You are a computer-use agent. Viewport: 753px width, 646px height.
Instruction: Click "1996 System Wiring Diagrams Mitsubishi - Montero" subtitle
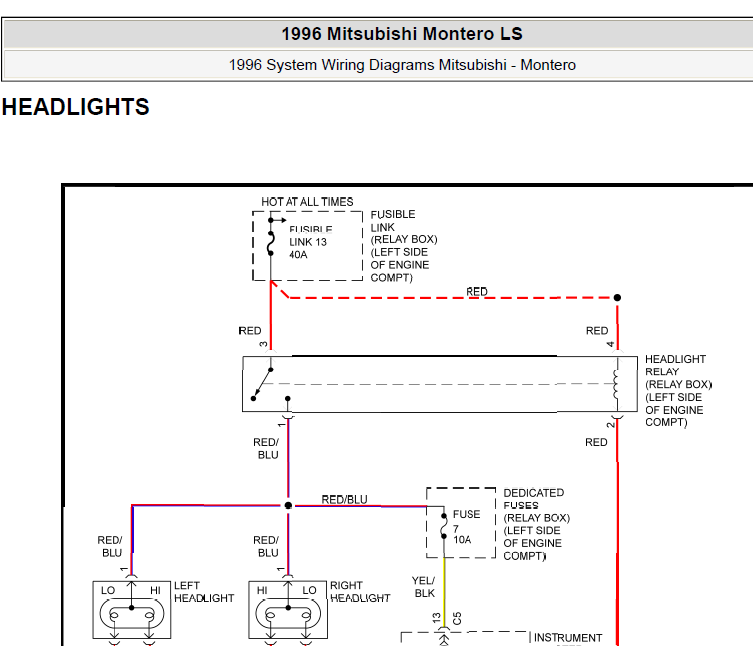[x=402, y=65]
